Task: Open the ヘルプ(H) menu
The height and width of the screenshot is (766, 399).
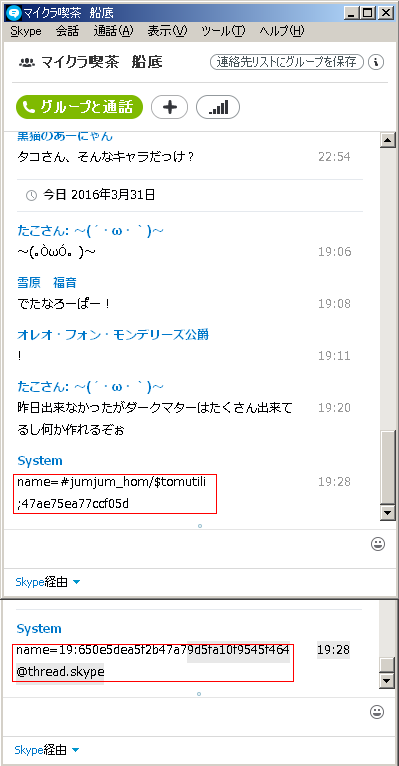Action: [x=282, y=31]
